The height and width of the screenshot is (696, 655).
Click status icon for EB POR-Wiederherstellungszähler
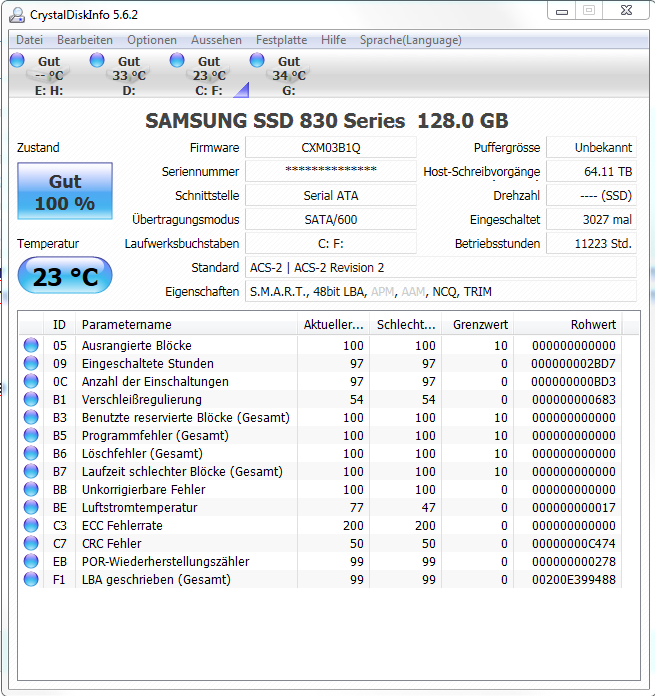31,561
